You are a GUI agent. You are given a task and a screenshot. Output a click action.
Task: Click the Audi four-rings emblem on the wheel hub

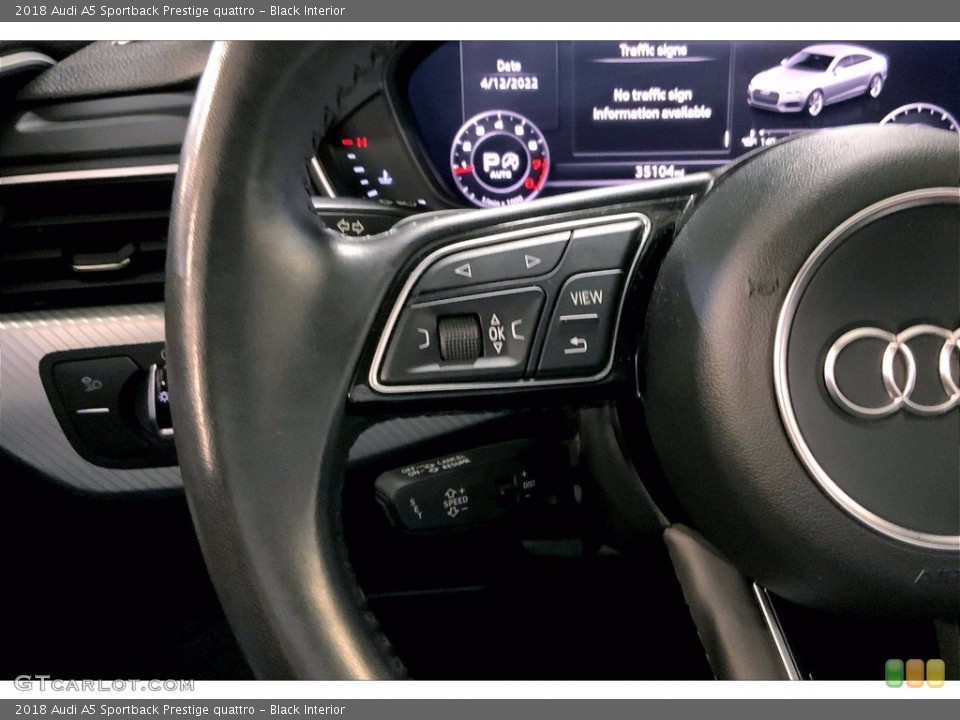893,370
